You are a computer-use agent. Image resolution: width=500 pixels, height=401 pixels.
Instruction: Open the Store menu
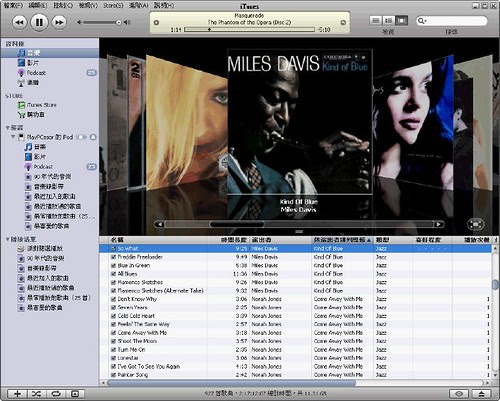[x=113, y=5]
